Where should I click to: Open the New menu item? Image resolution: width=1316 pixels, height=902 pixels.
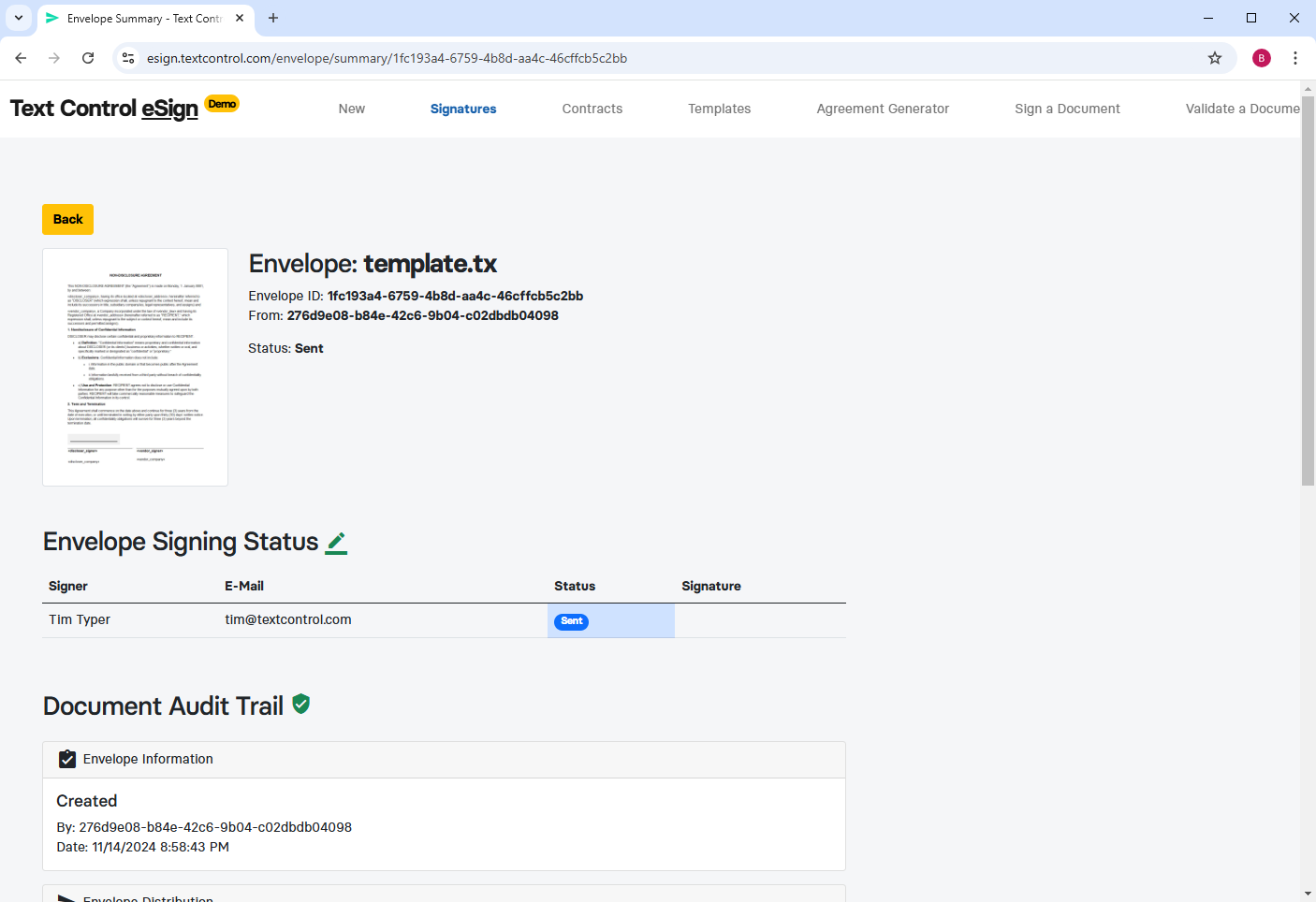click(x=352, y=109)
